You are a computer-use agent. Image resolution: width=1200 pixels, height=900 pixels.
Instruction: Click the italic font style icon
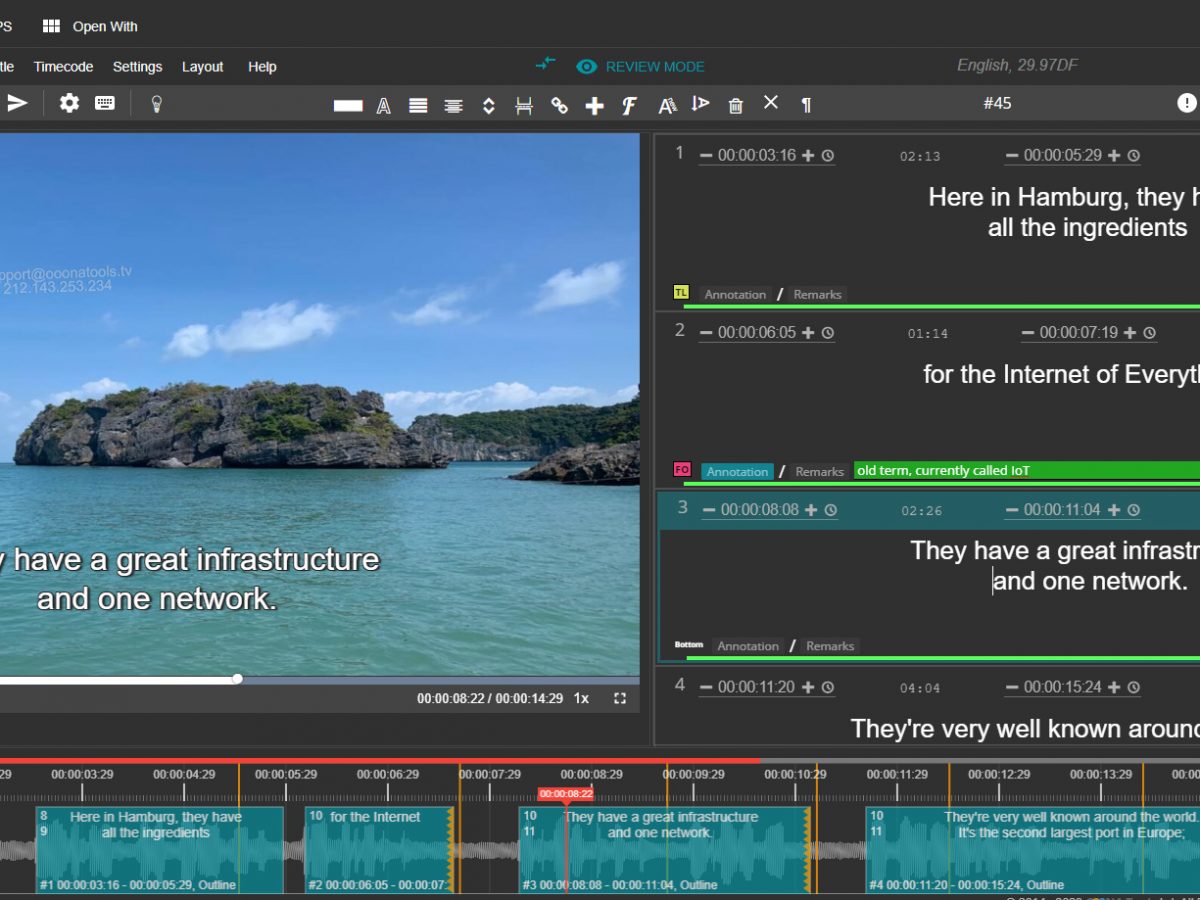629,105
